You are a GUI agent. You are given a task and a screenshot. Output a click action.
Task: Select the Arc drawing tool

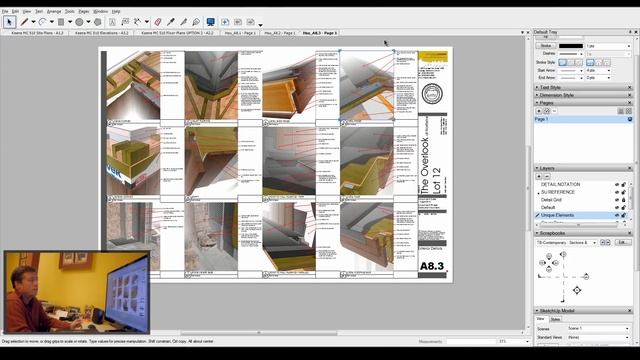coord(42,22)
